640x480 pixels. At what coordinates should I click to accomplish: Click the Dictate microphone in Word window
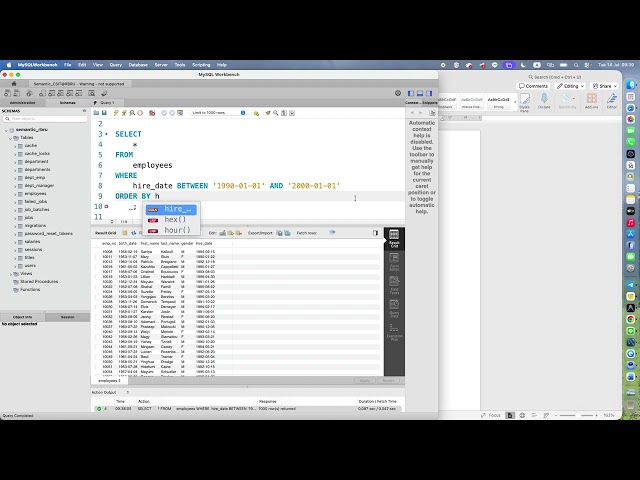[544, 100]
